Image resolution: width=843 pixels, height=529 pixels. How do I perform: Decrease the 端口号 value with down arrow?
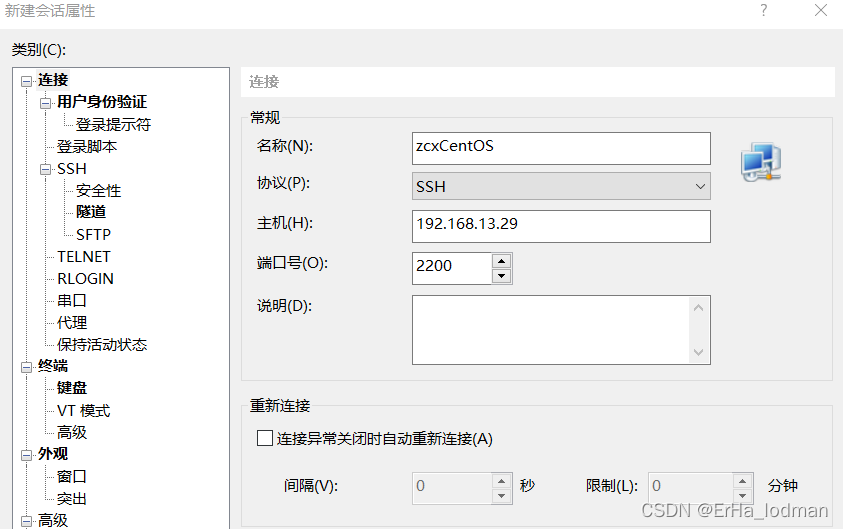(502, 276)
